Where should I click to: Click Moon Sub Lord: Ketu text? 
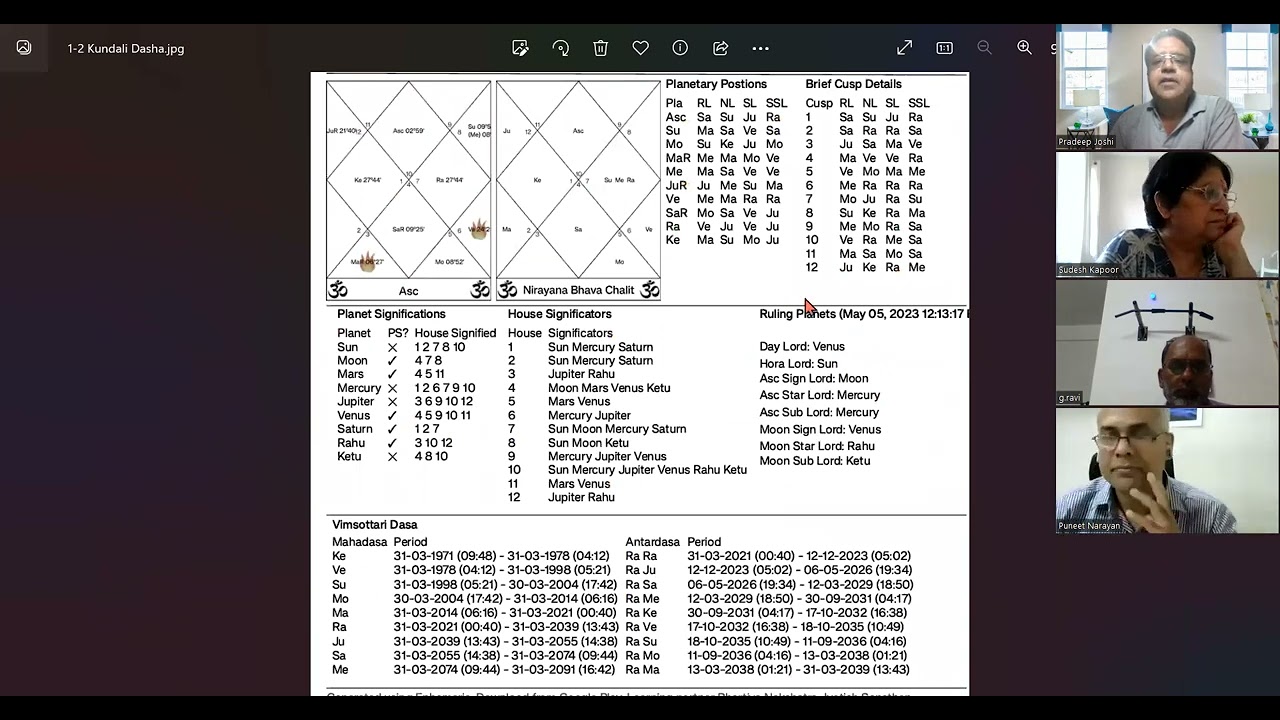(815, 461)
